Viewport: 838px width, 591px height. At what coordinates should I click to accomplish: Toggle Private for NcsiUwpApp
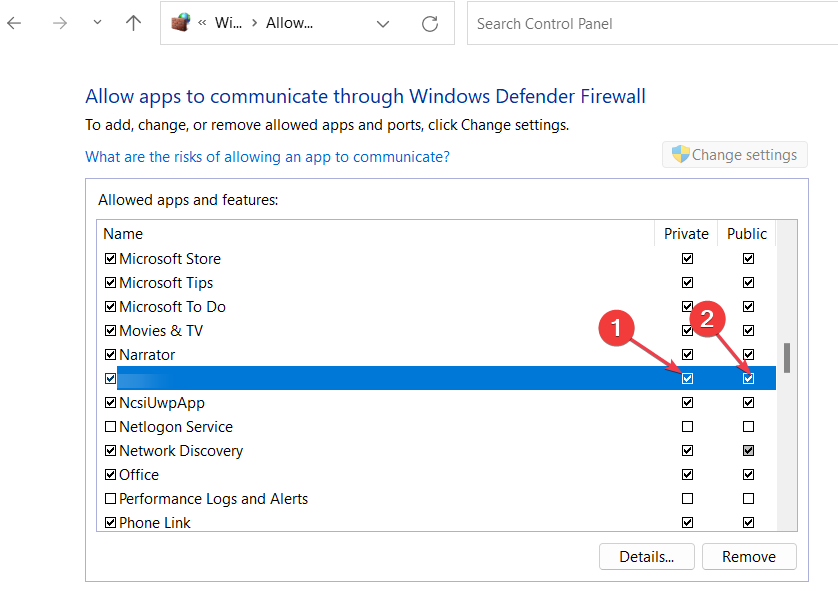(x=687, y=403)
